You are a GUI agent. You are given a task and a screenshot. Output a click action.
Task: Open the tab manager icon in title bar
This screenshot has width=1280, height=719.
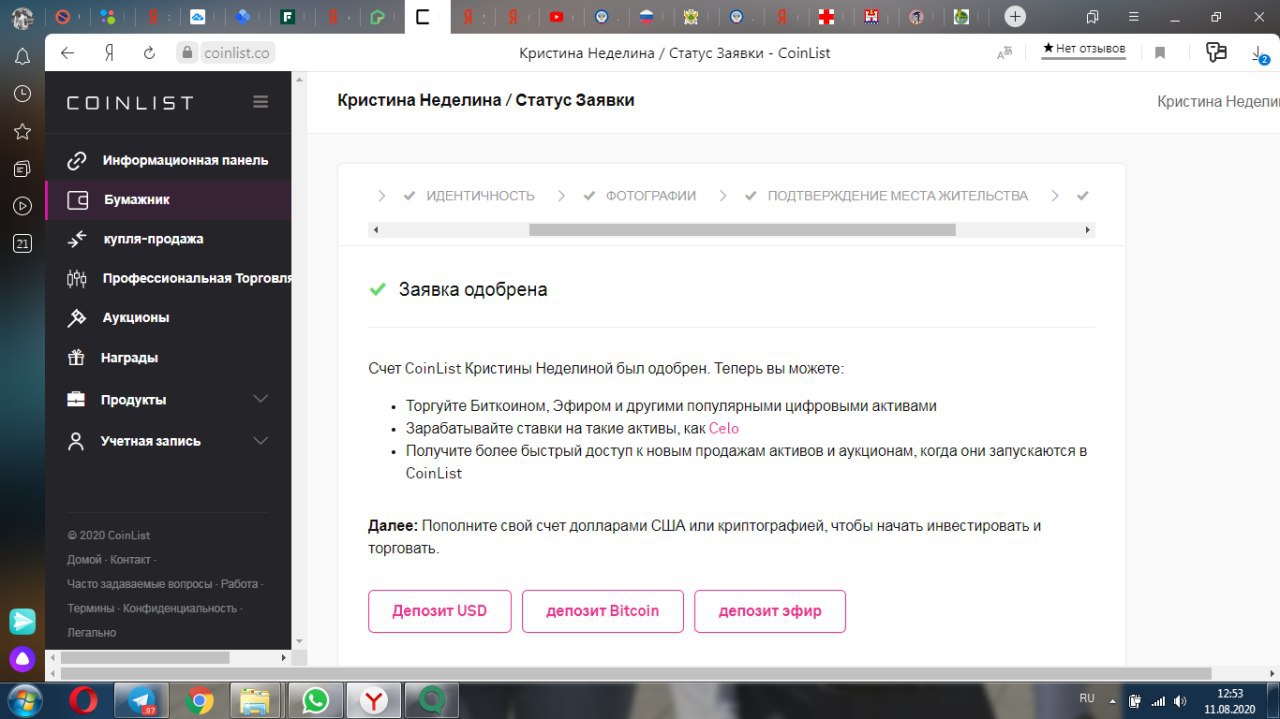tap(1092, 16)
